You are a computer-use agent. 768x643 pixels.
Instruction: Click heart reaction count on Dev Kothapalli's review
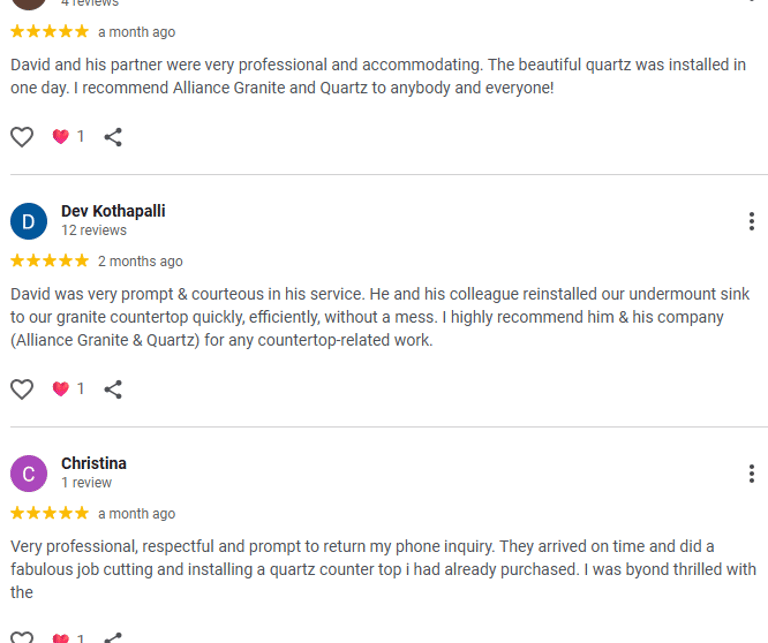[x=69, y=389]
